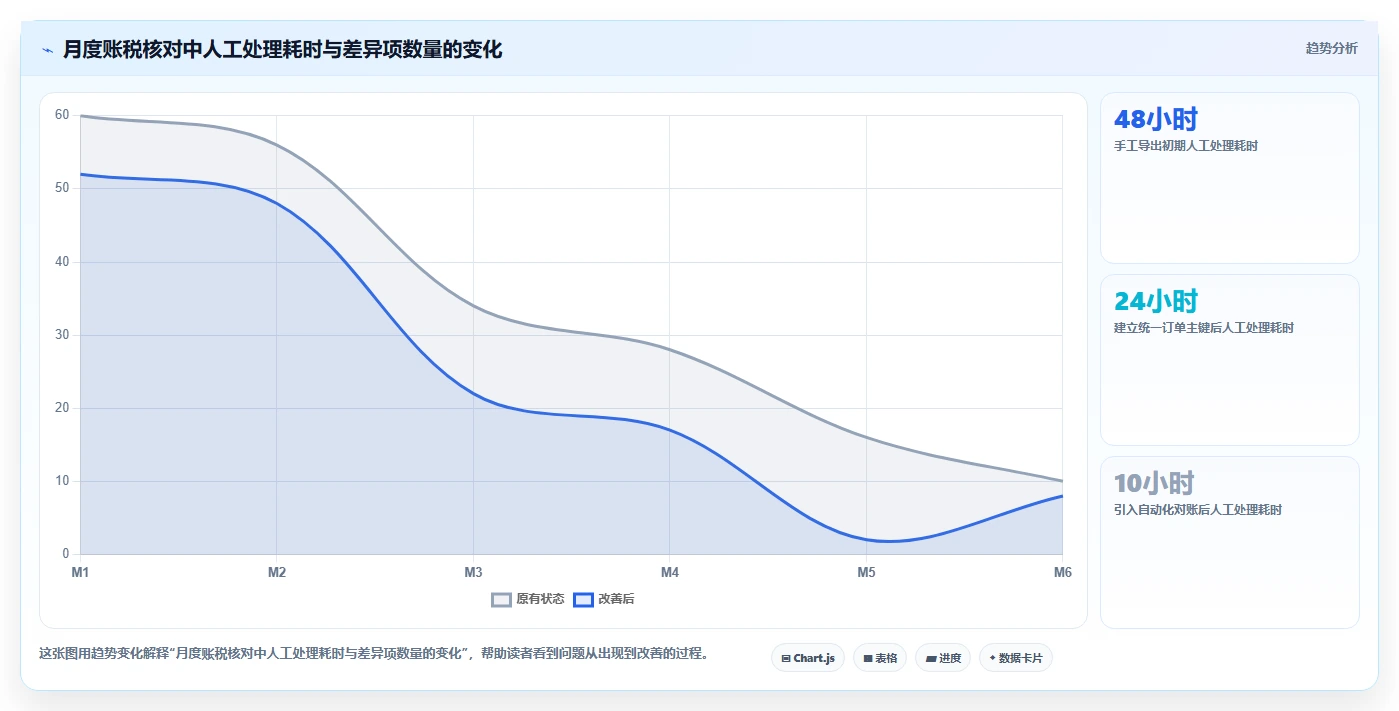Image resolution: width=1399 pixels, height=711 pixels.
Task: Click the 60 y-axis label
Action: point(62,115)
